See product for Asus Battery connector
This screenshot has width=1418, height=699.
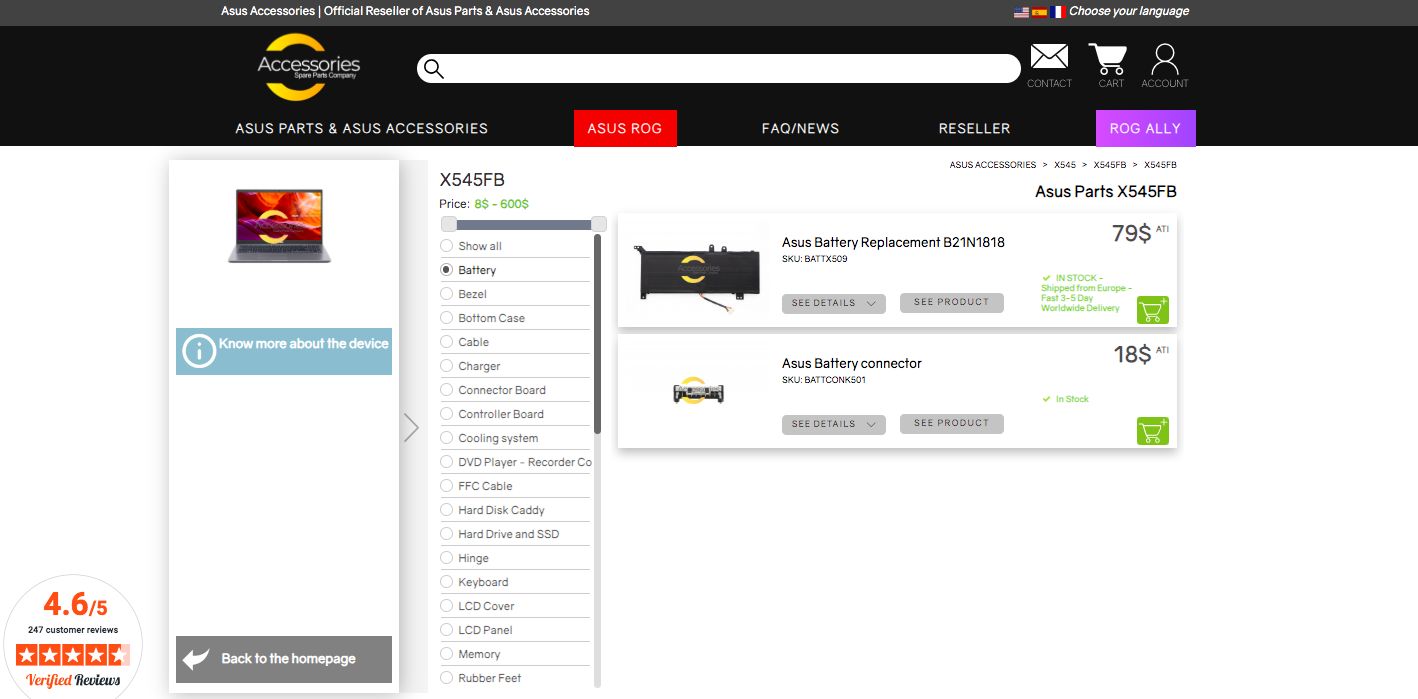tap(951, 423)
